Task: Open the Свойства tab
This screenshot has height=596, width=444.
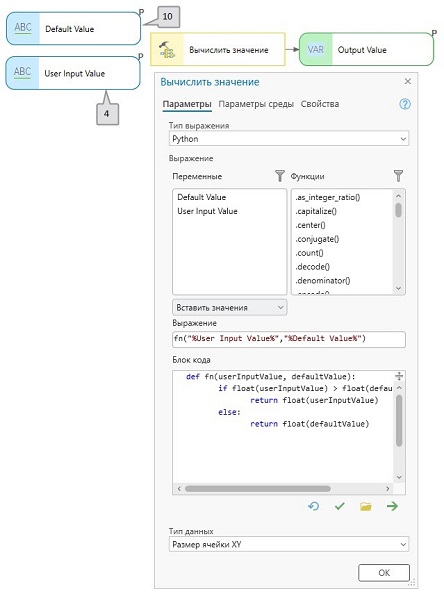Action: tap(320, 104)
